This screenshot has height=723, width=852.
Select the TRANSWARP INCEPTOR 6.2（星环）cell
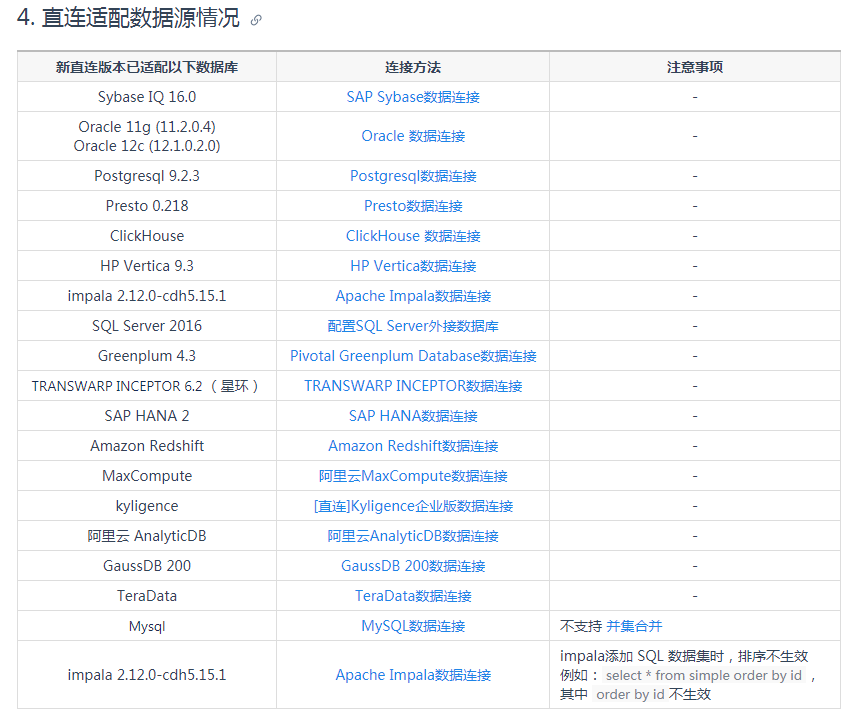coord(147,386)
